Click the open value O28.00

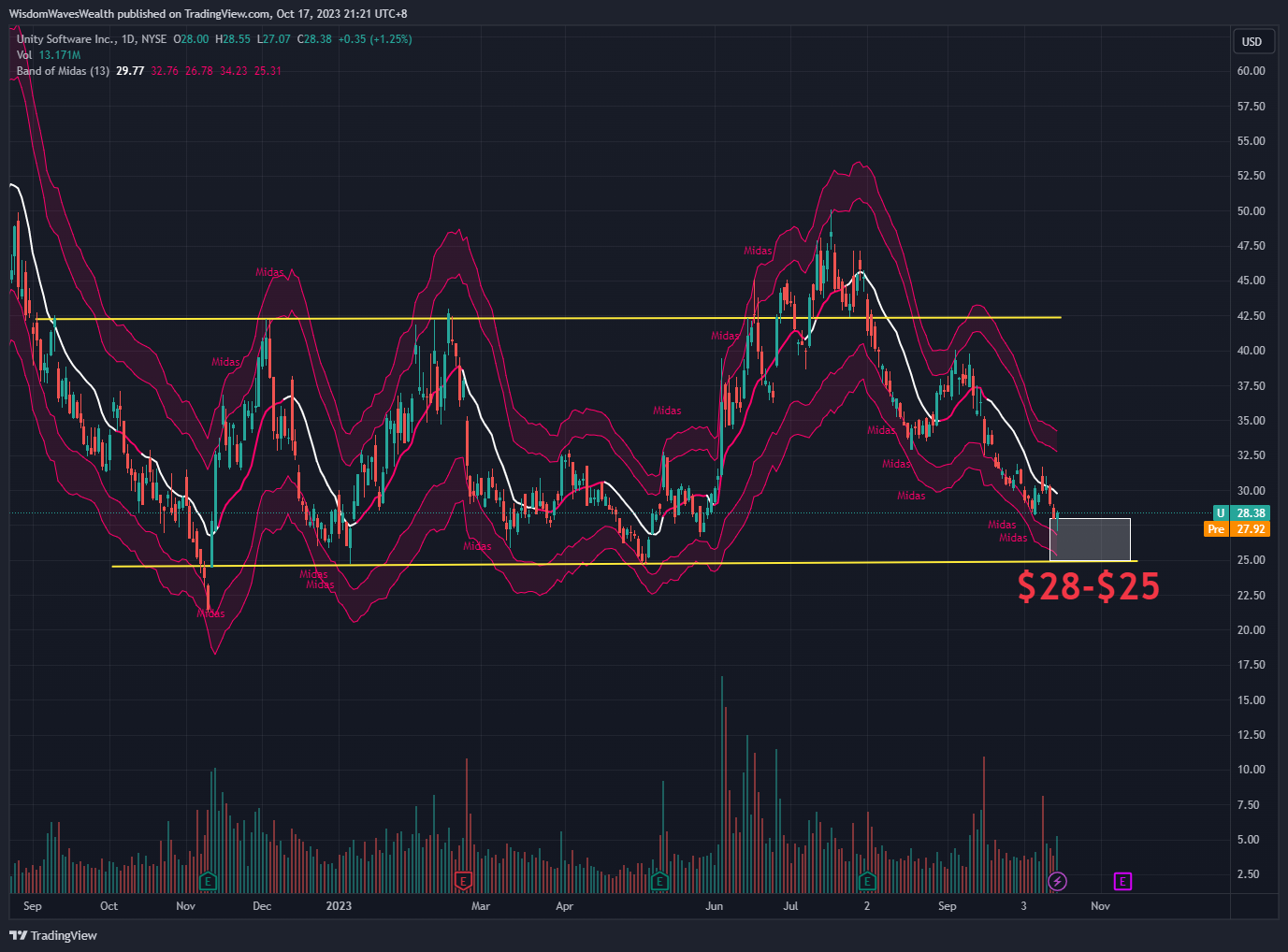click(x=191, y=39)
